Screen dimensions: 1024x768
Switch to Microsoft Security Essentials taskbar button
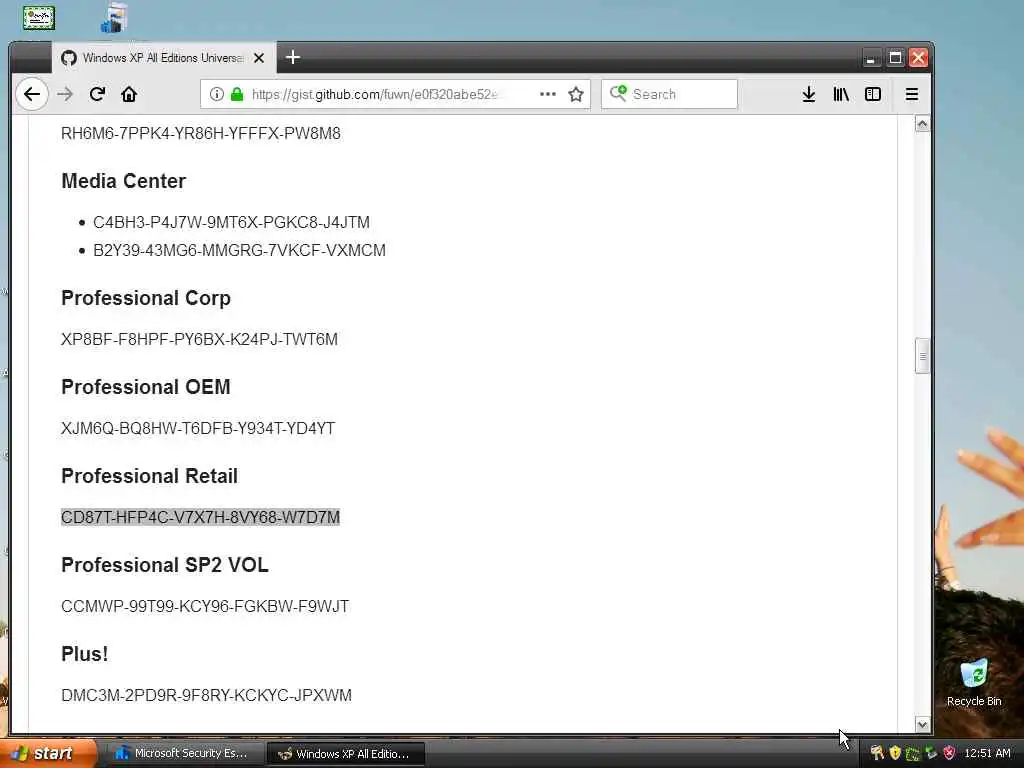pyautogui.click(x=184, y=754)
